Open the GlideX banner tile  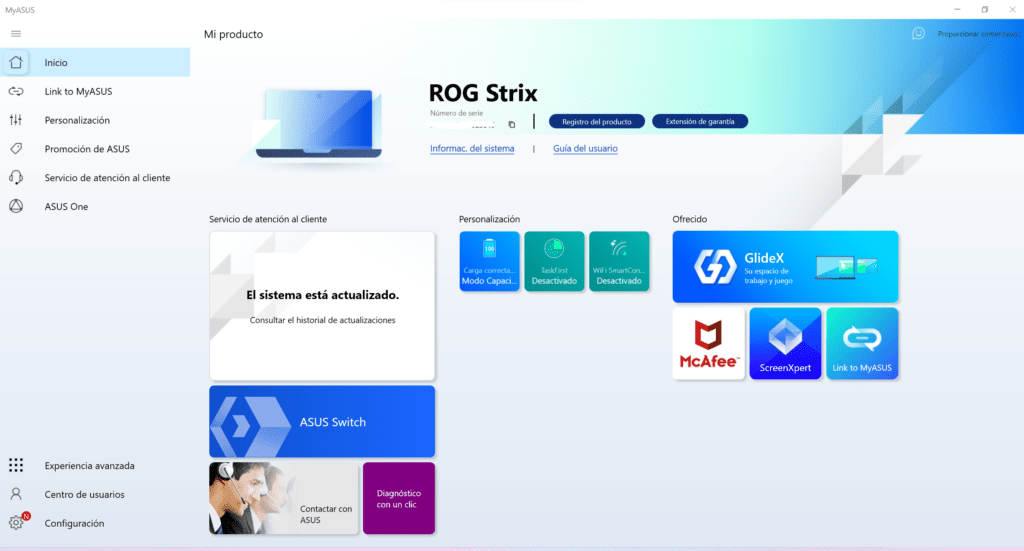785,266
